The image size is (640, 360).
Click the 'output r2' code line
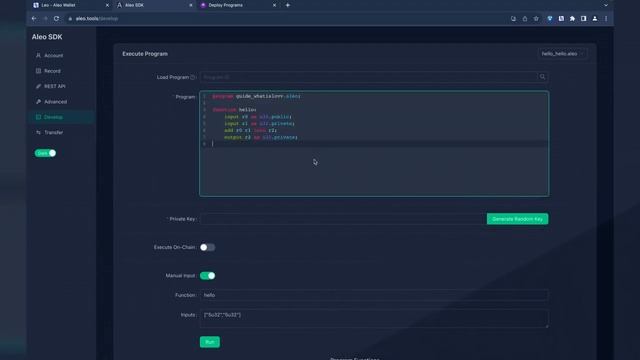[x=260, y=138]
